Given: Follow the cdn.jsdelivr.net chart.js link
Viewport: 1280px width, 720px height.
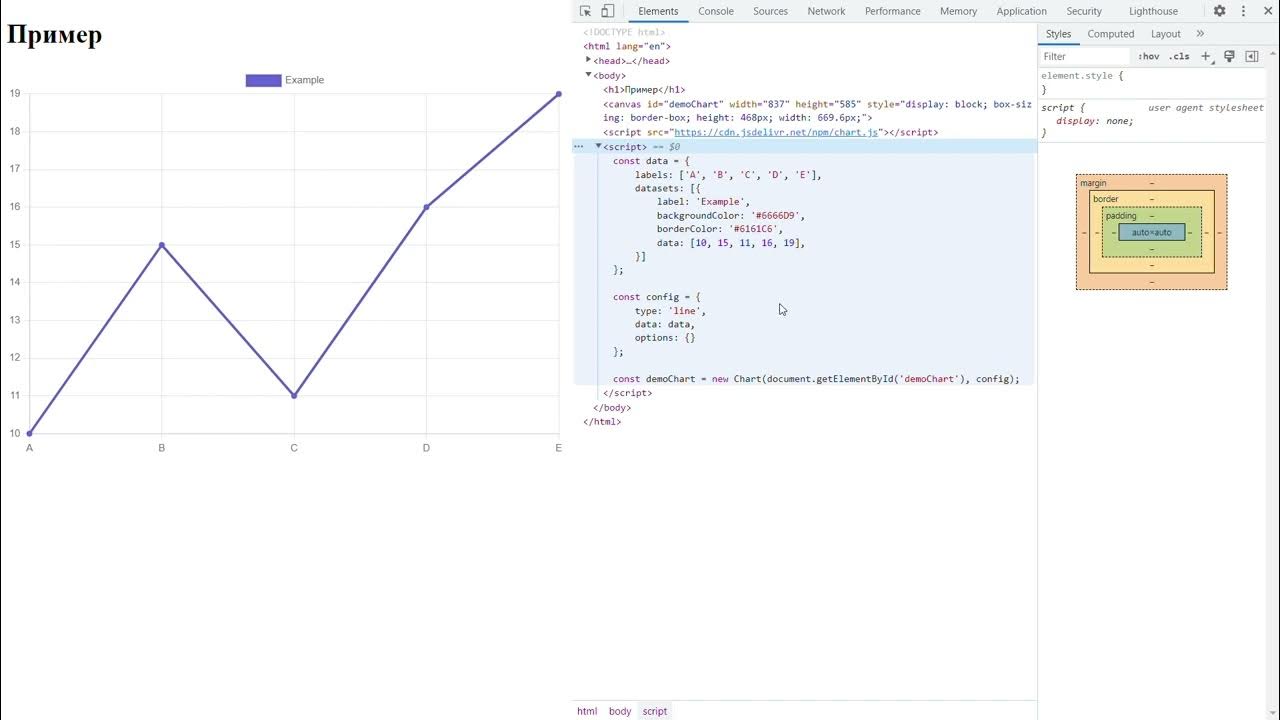Looking at the screenshot, I should [776, 132].
